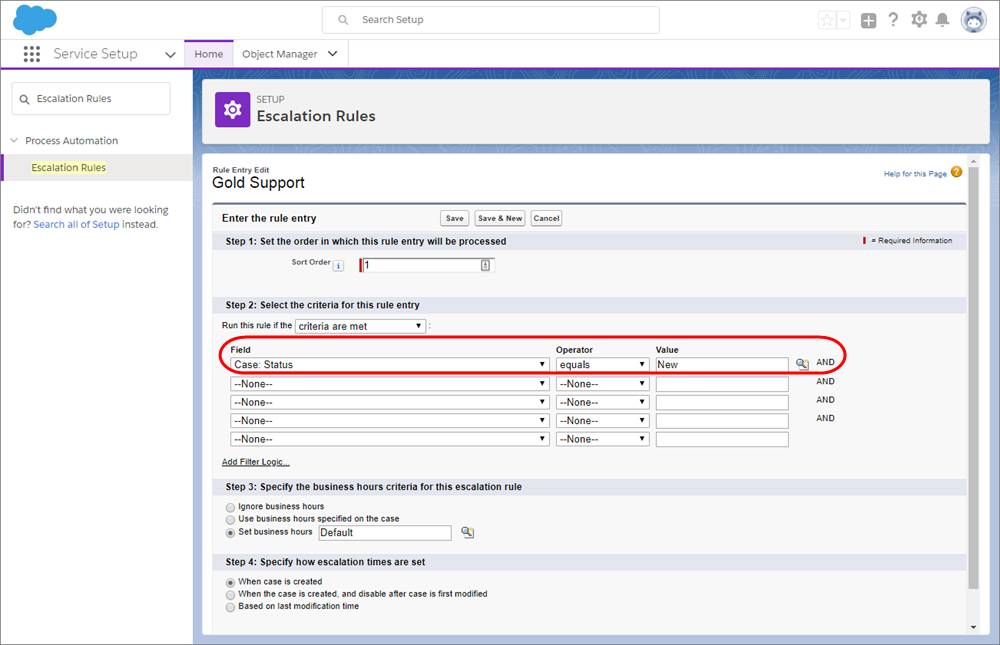Click the Sort Order field stepper icon
The image size is (1000, 645).
point(485,265)
